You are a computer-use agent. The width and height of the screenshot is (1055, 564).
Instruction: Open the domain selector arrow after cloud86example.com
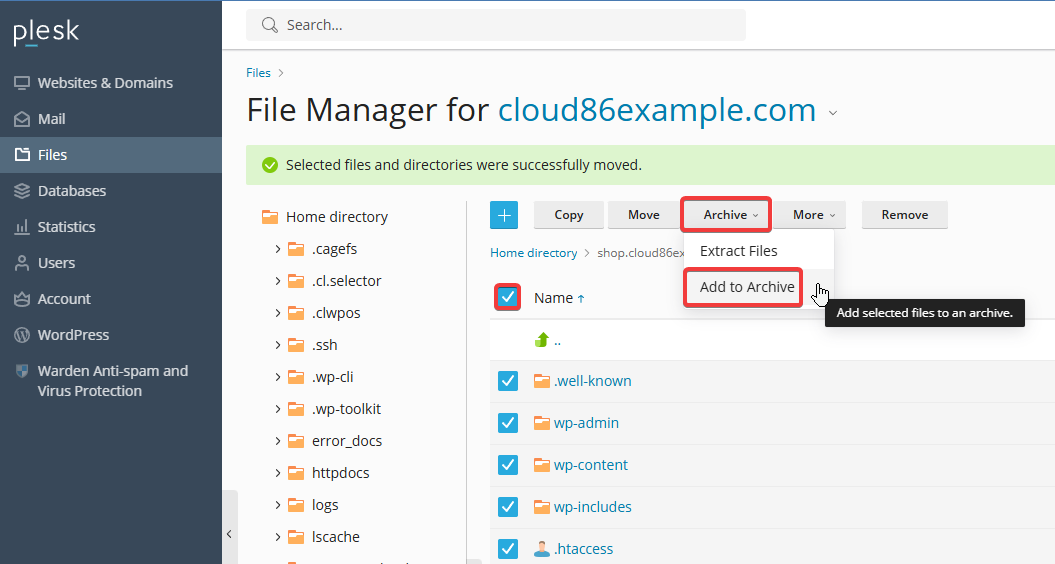[x=833, y=113]
